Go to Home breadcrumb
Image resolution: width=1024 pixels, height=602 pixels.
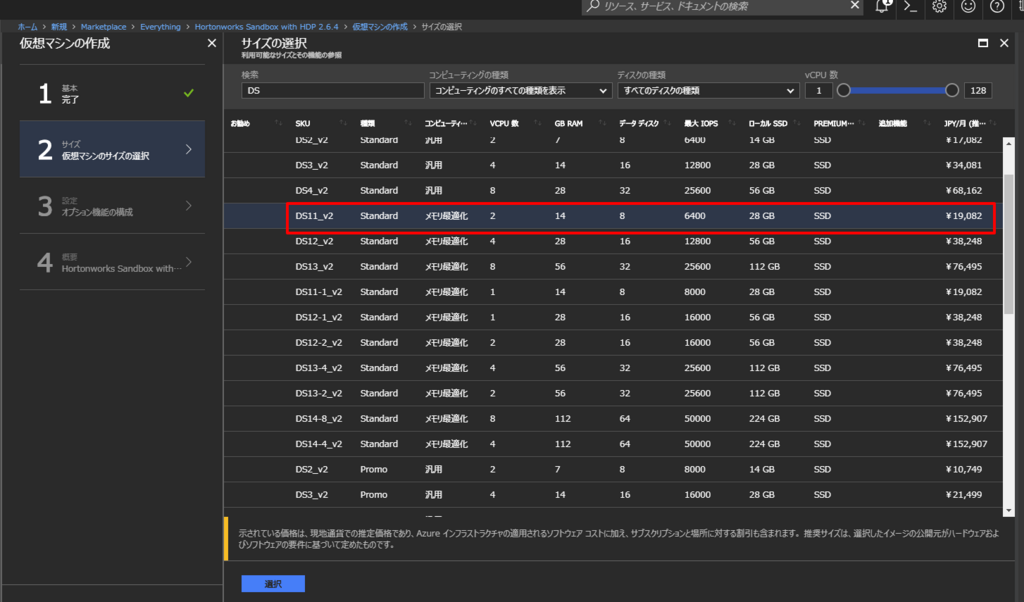tap(27, 27)
